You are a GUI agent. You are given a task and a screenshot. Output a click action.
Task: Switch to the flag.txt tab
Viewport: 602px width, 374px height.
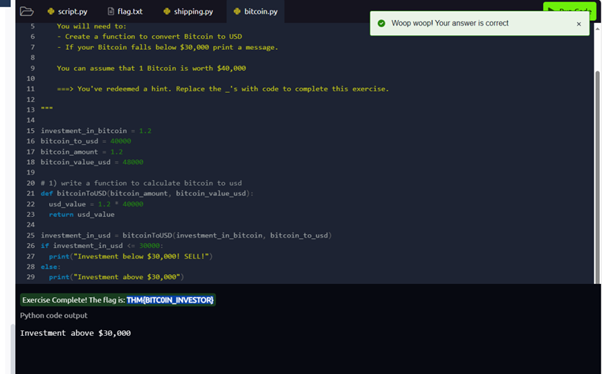[x=125, y=12]
